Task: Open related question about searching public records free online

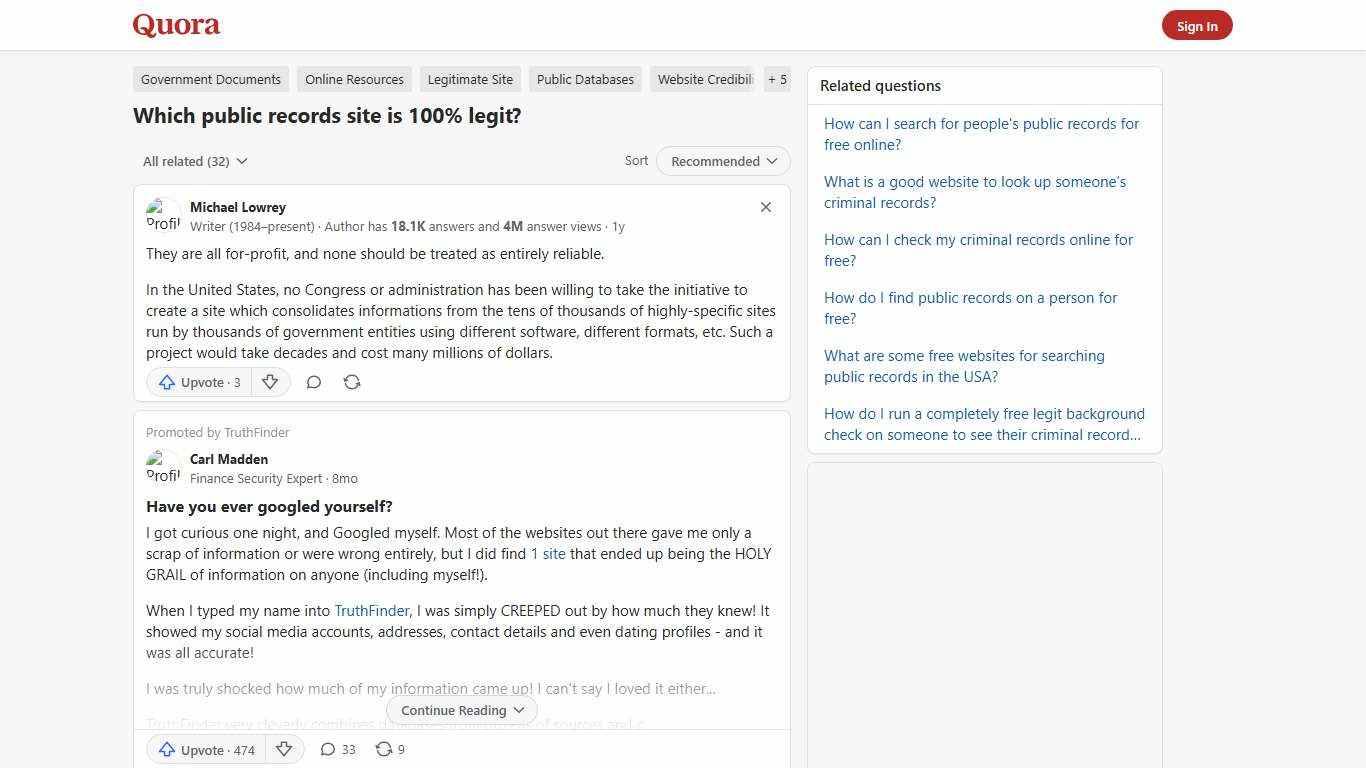Action: pos(981,134)
